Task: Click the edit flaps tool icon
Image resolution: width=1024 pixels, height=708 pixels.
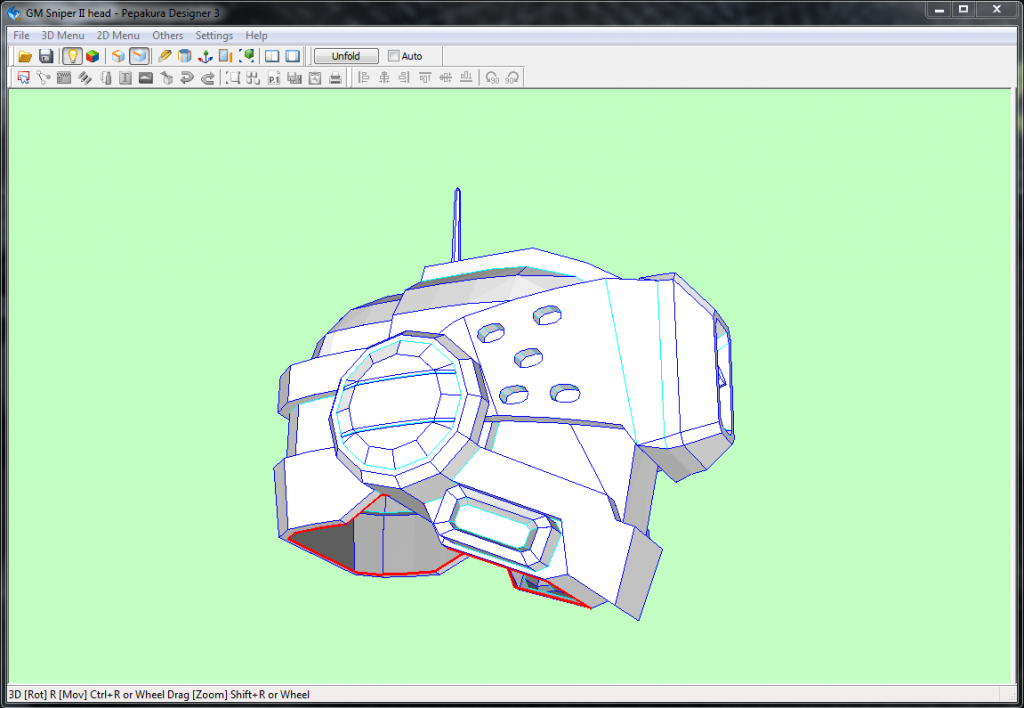Action: 64,78
